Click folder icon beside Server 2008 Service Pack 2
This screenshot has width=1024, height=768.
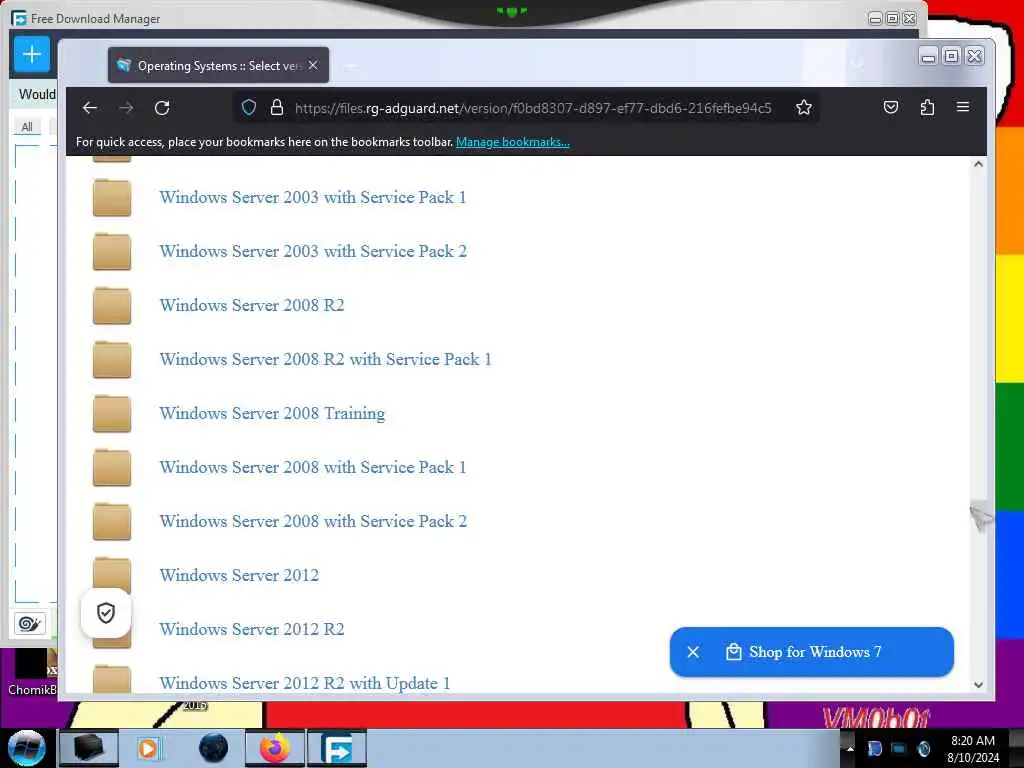112,521
